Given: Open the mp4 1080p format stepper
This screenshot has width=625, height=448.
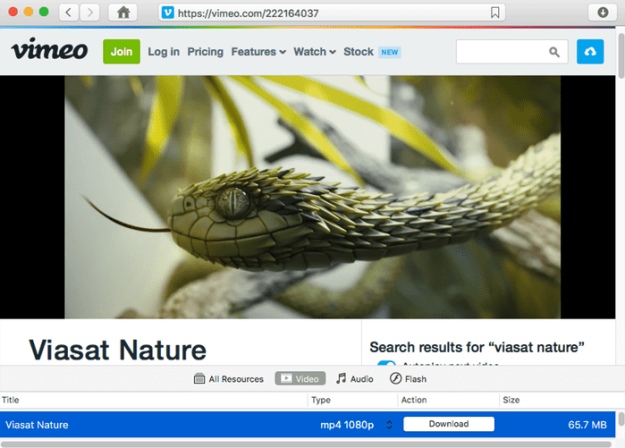Looking at the screenshot, I should point(389,425).
